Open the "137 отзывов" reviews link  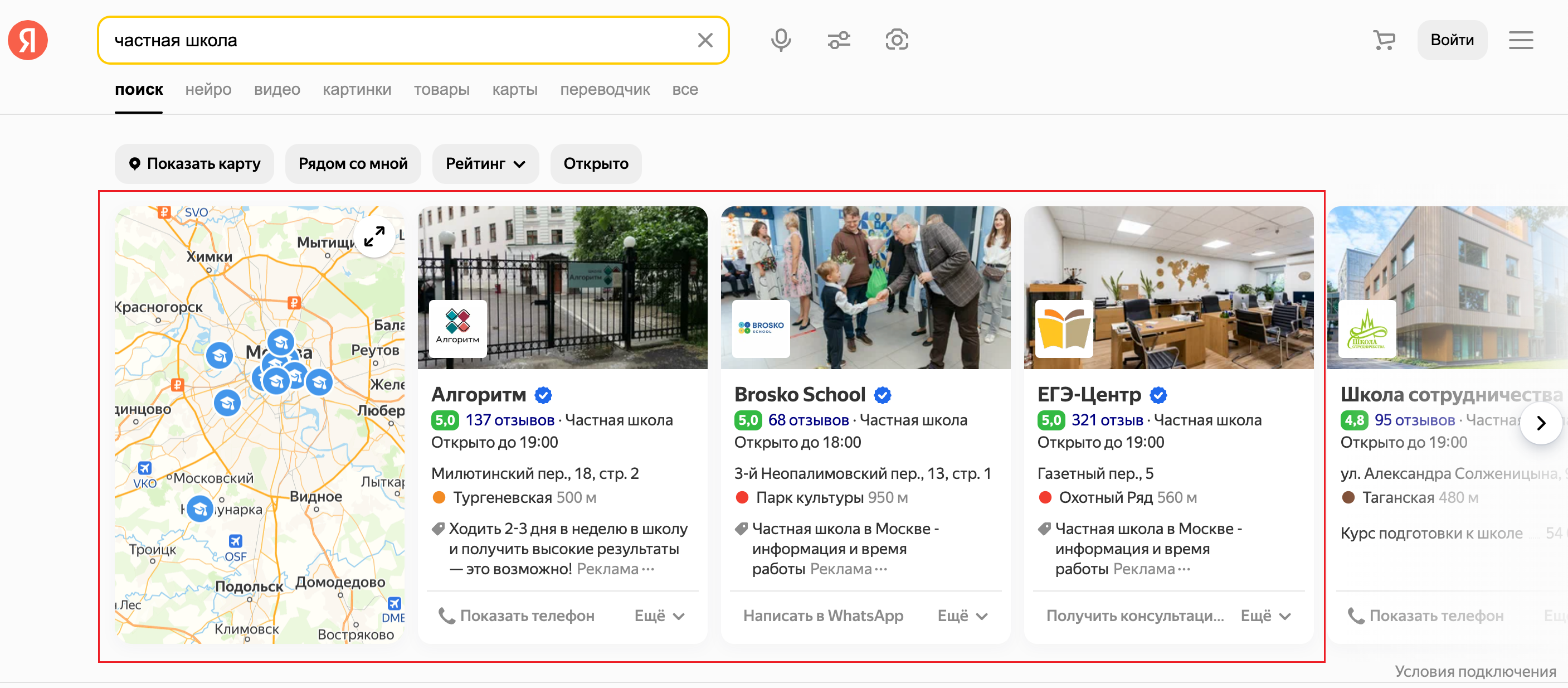[x=509, y=420]
